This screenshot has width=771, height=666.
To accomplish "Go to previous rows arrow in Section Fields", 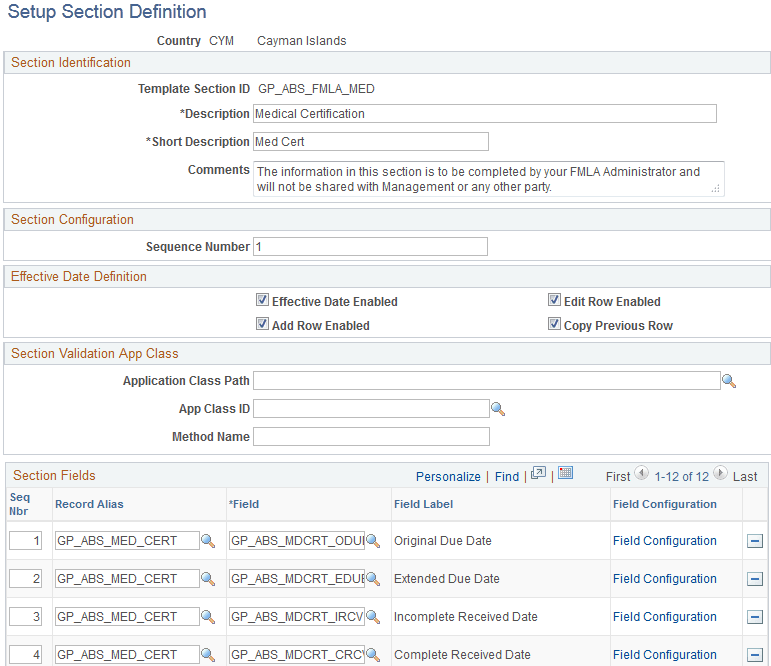I will point(641,474).
